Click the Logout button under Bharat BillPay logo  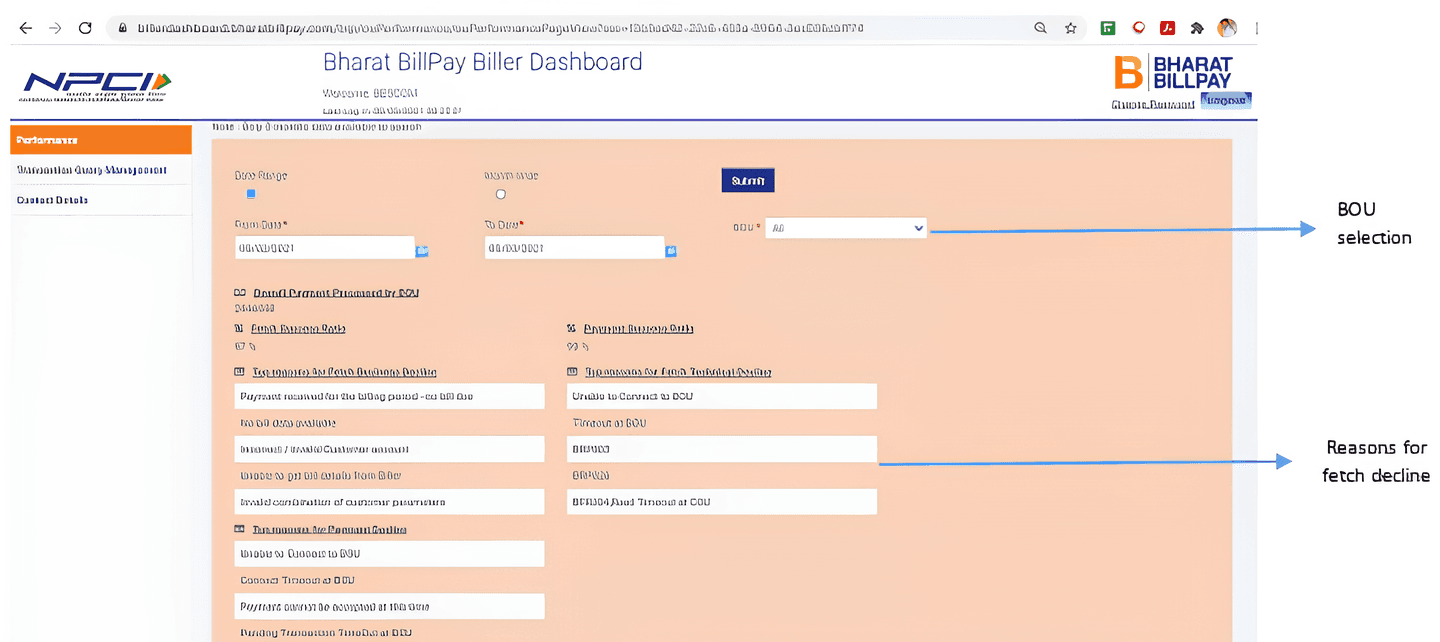1225,101
